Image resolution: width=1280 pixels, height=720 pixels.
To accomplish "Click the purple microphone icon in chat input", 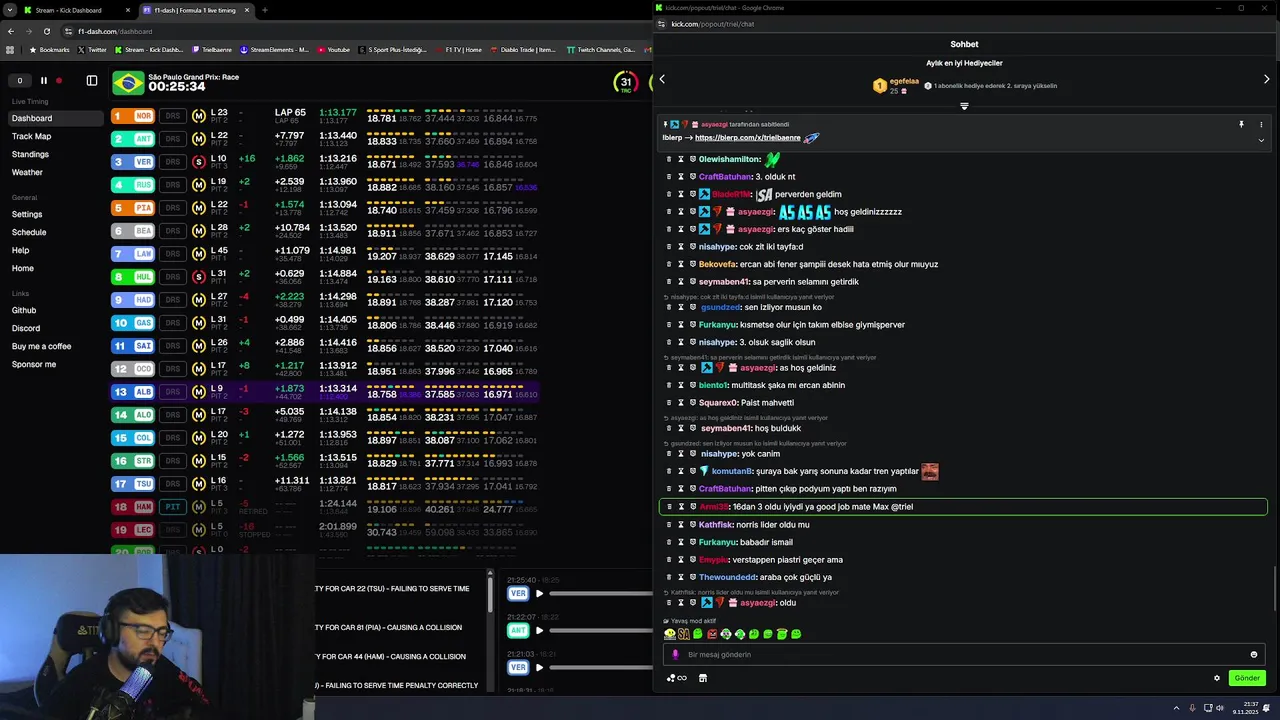I will (675, 655).
